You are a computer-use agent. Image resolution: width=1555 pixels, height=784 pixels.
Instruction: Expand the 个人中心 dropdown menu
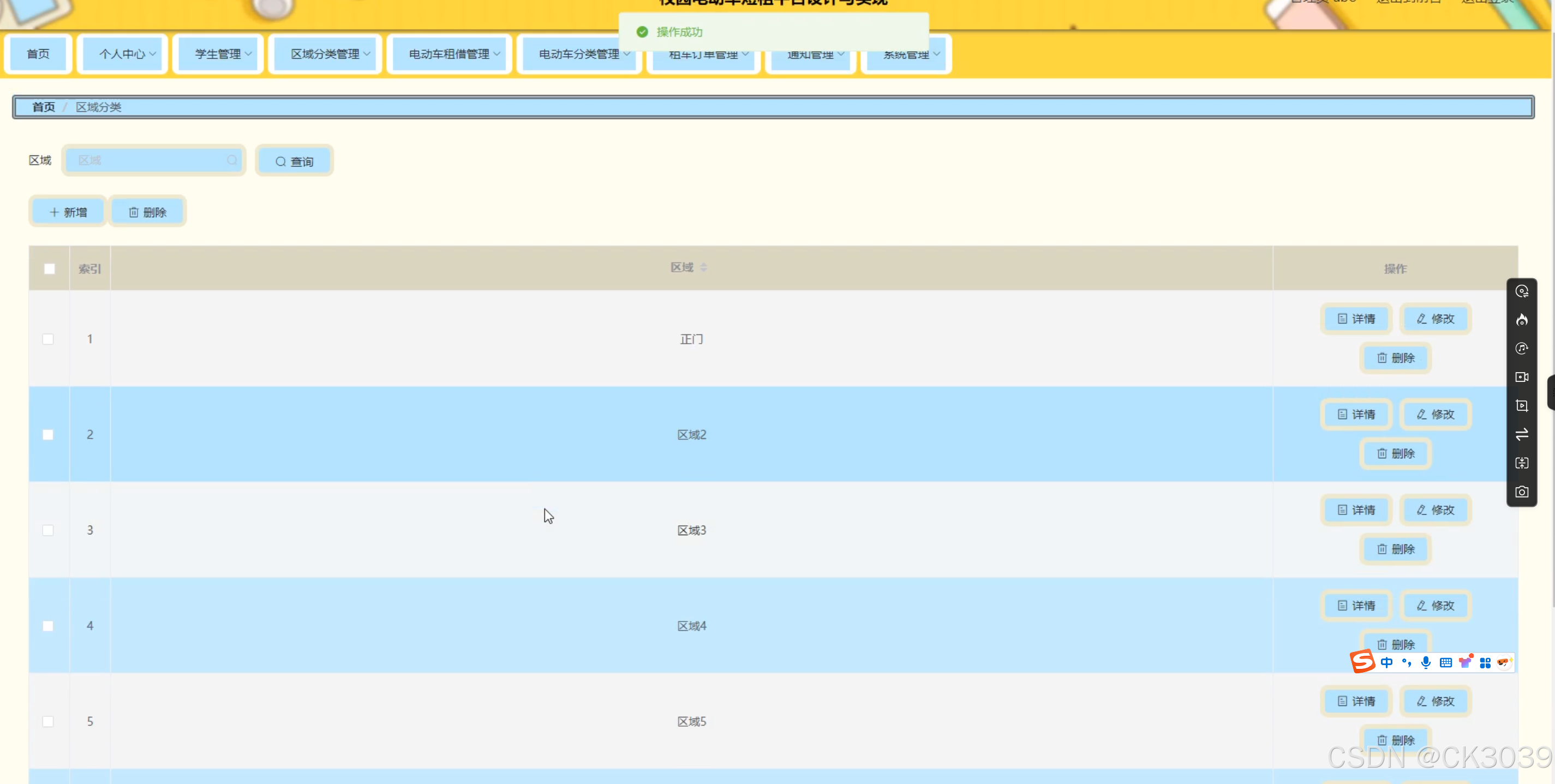coord(127,53)
